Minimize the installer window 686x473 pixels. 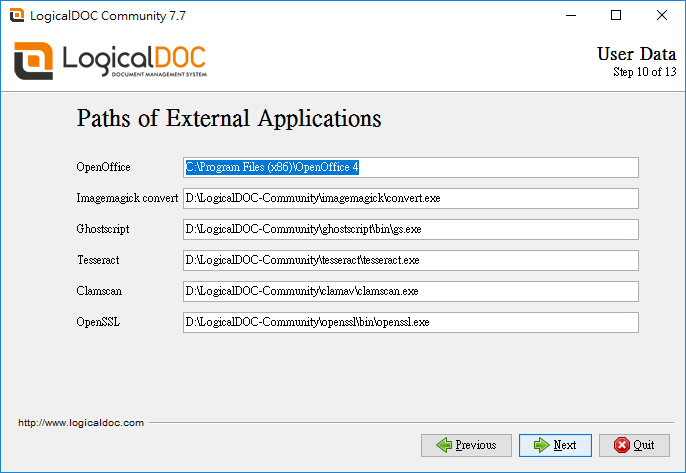coord(570,15)
